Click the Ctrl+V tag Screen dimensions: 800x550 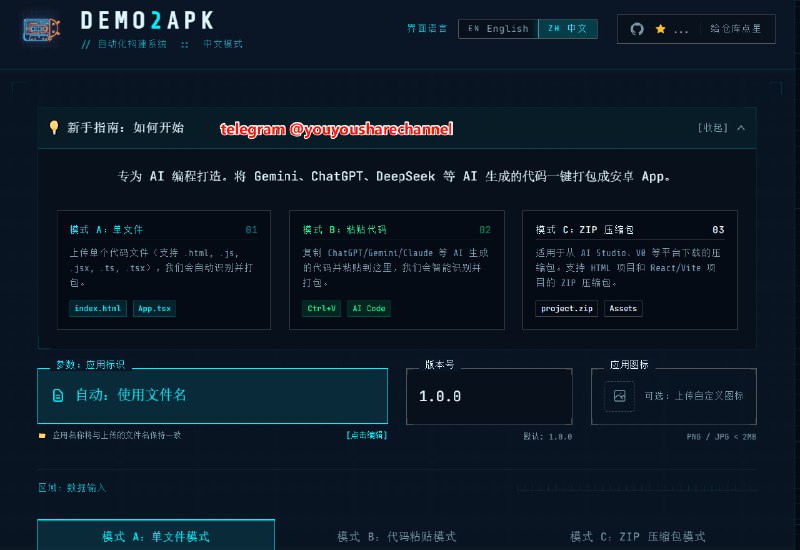(321, 308)
